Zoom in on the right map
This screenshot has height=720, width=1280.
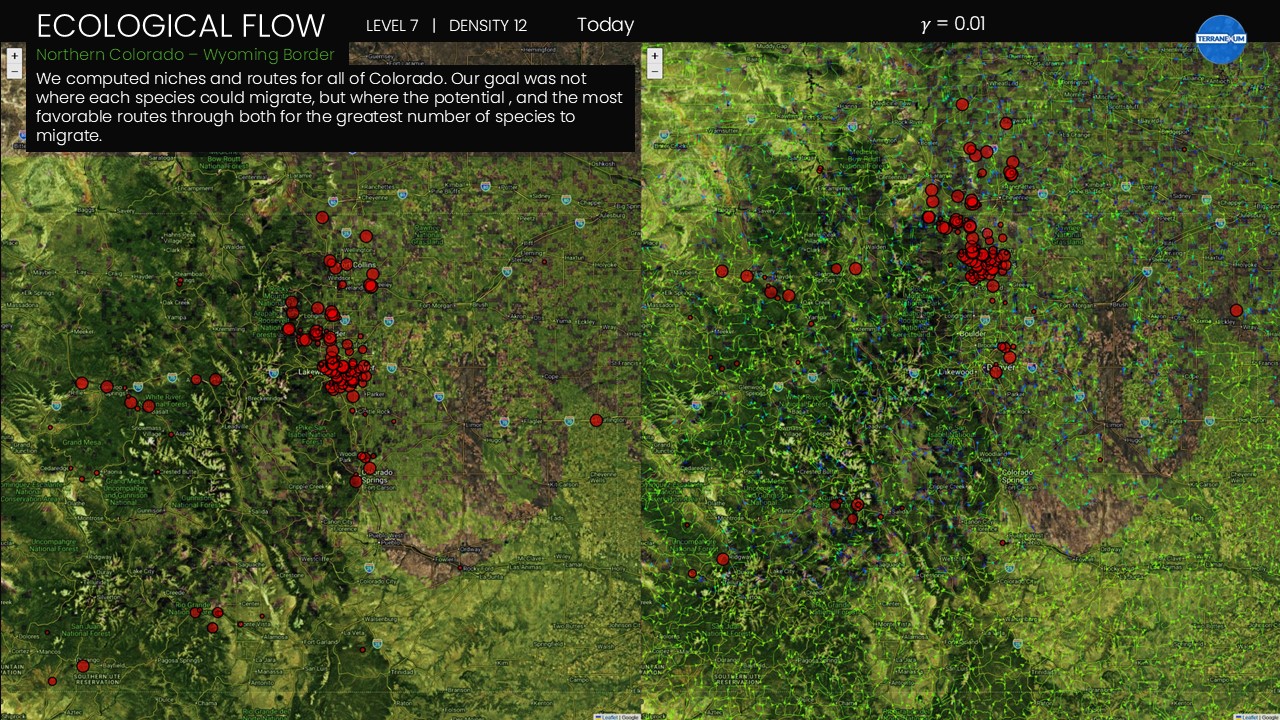point(654,56)
